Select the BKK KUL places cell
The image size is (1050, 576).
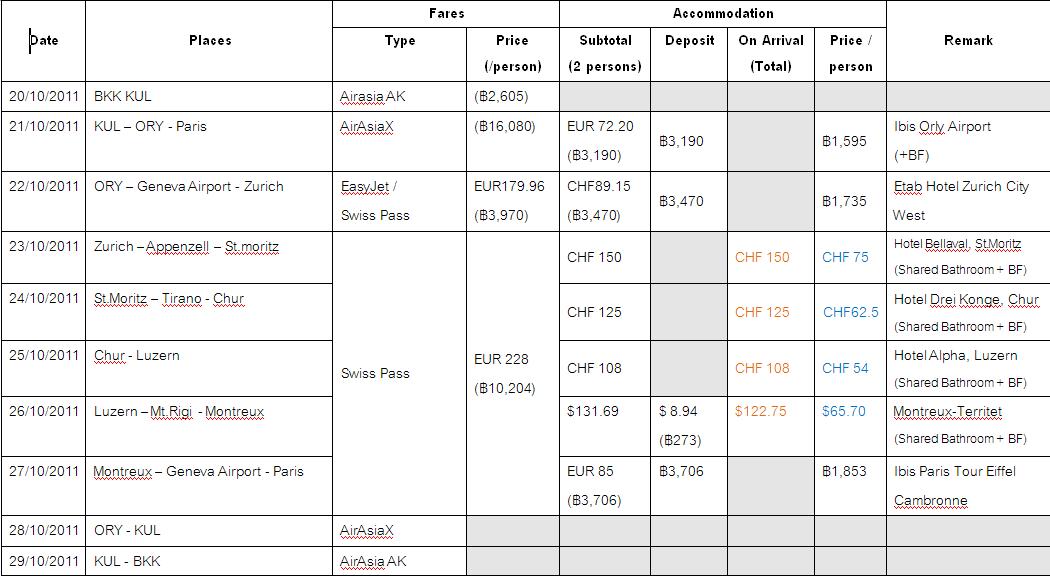[210, 96]
